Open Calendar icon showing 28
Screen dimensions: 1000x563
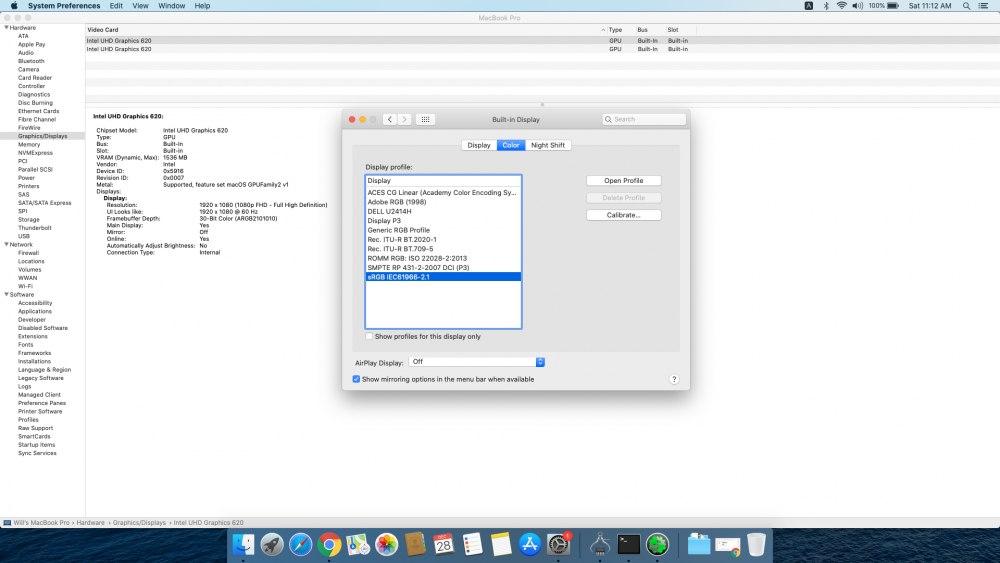(x=444, y=545)
